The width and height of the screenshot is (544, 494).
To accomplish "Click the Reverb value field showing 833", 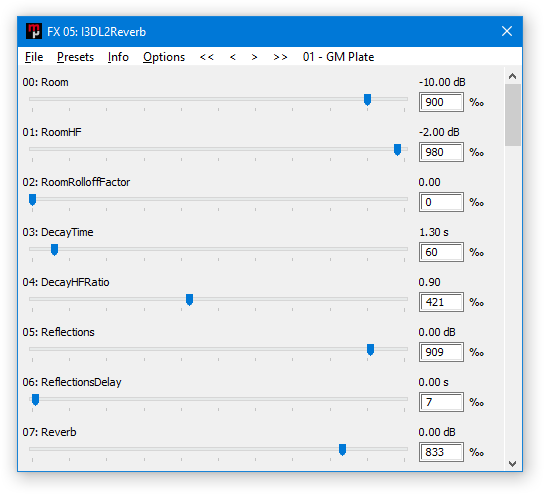I will [x=441, y=452].
